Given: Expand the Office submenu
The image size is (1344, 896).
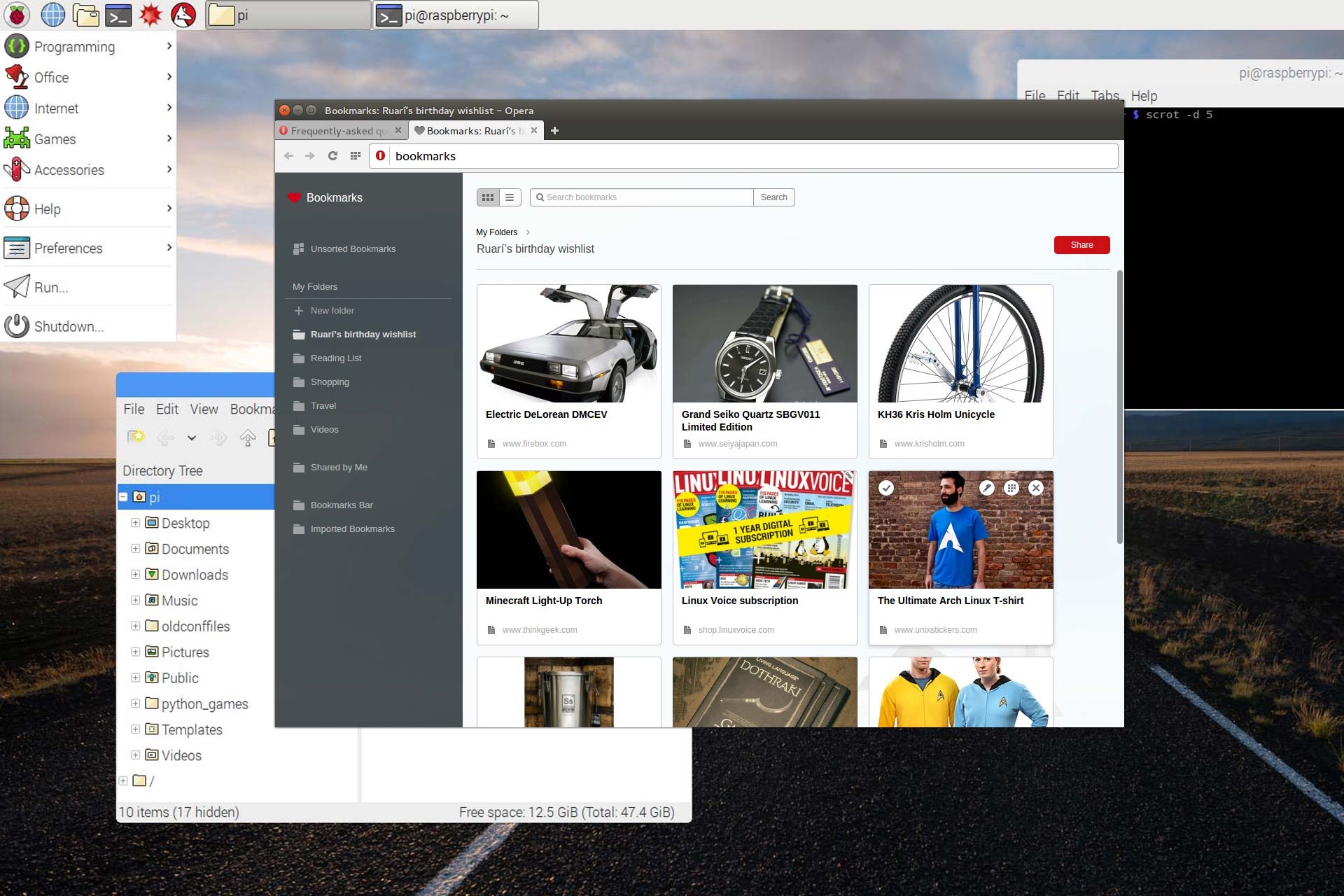Looking at the screenshot, I should pos(88,78).
